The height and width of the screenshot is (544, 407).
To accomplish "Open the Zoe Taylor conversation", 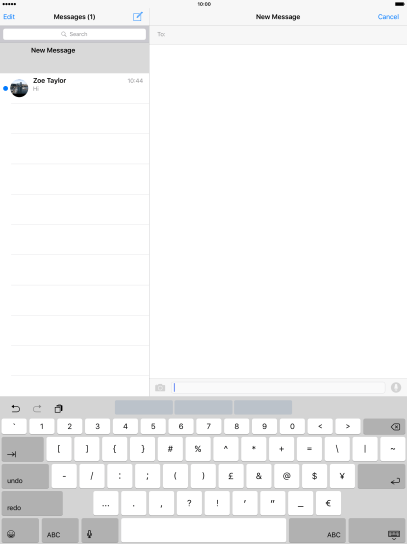I will [75, 88].
